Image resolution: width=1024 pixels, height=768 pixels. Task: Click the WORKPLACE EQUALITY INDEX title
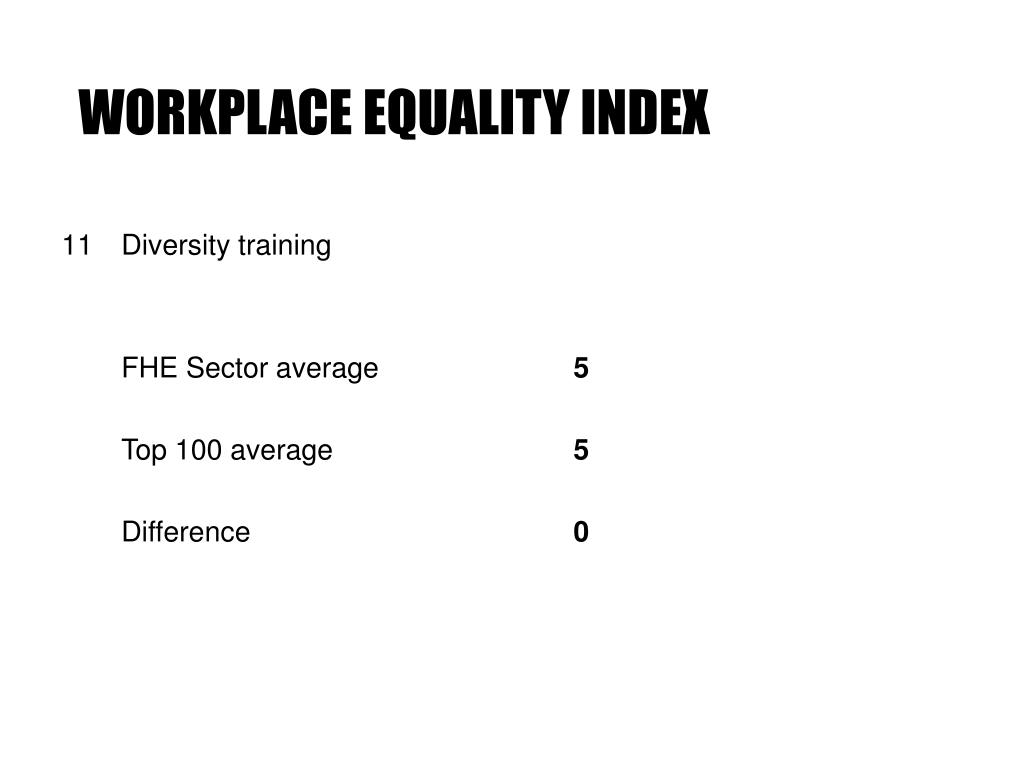pos(394,113)
